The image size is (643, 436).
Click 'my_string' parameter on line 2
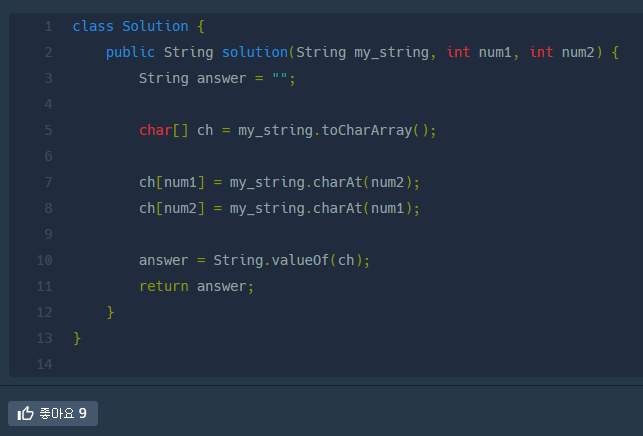[391, 53]
